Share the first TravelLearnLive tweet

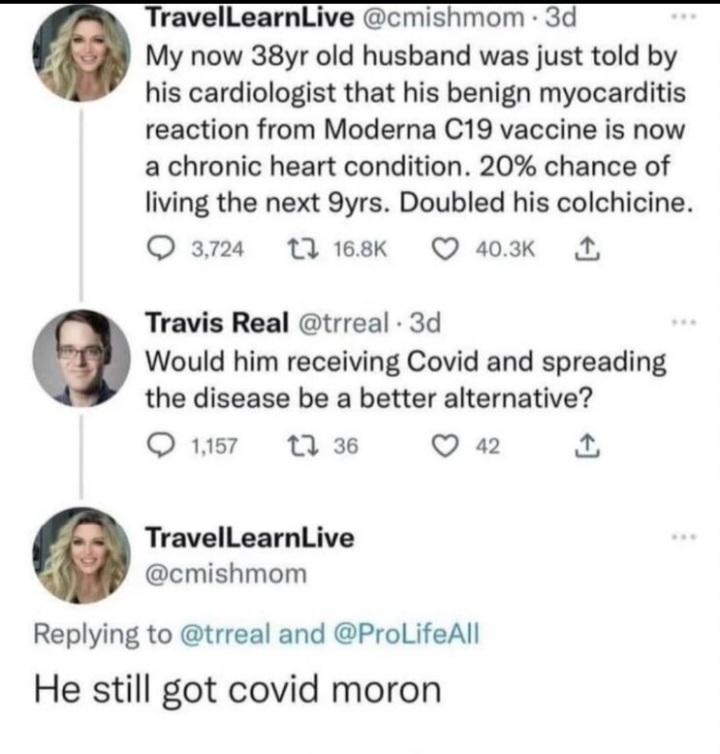click(587, 249)
